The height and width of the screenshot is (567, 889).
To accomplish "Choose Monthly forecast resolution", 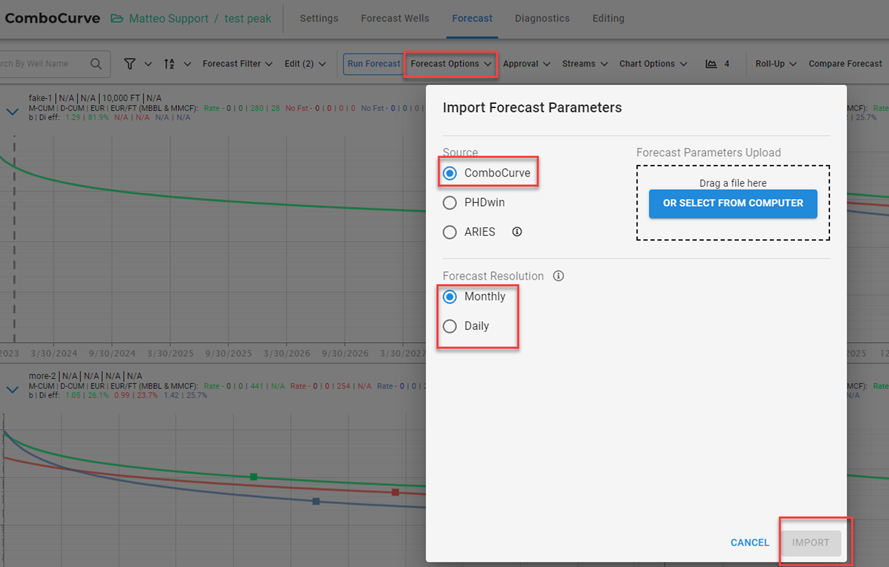I will pos(450,297).
